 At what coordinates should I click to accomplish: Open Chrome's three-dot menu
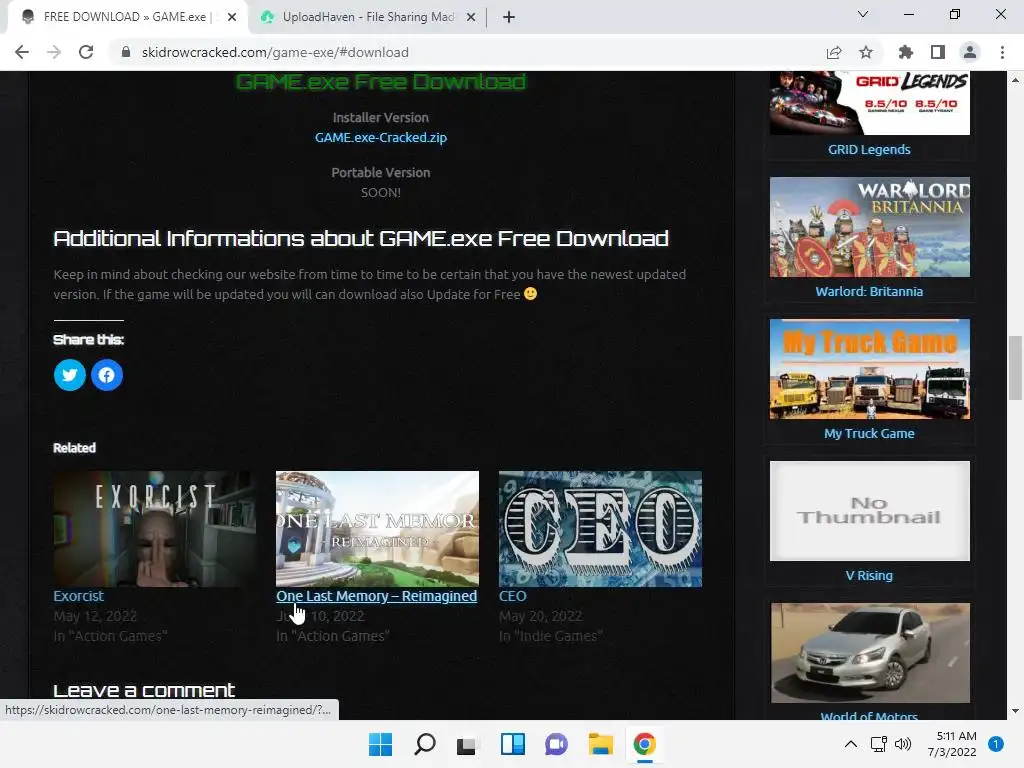coord(1002,52)
